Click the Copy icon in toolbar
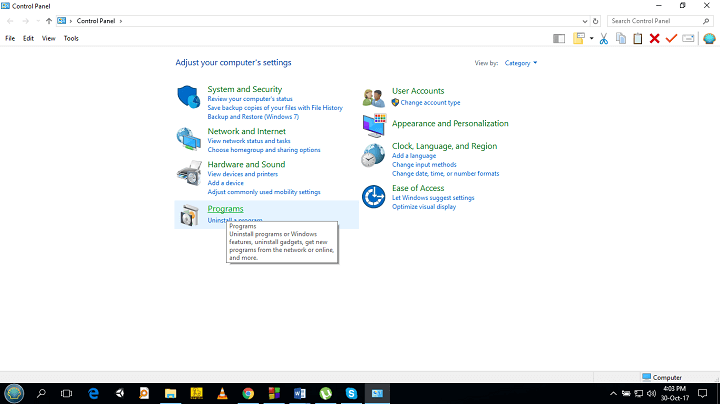Viewport: 720px width, 404px height. point(621,38)
